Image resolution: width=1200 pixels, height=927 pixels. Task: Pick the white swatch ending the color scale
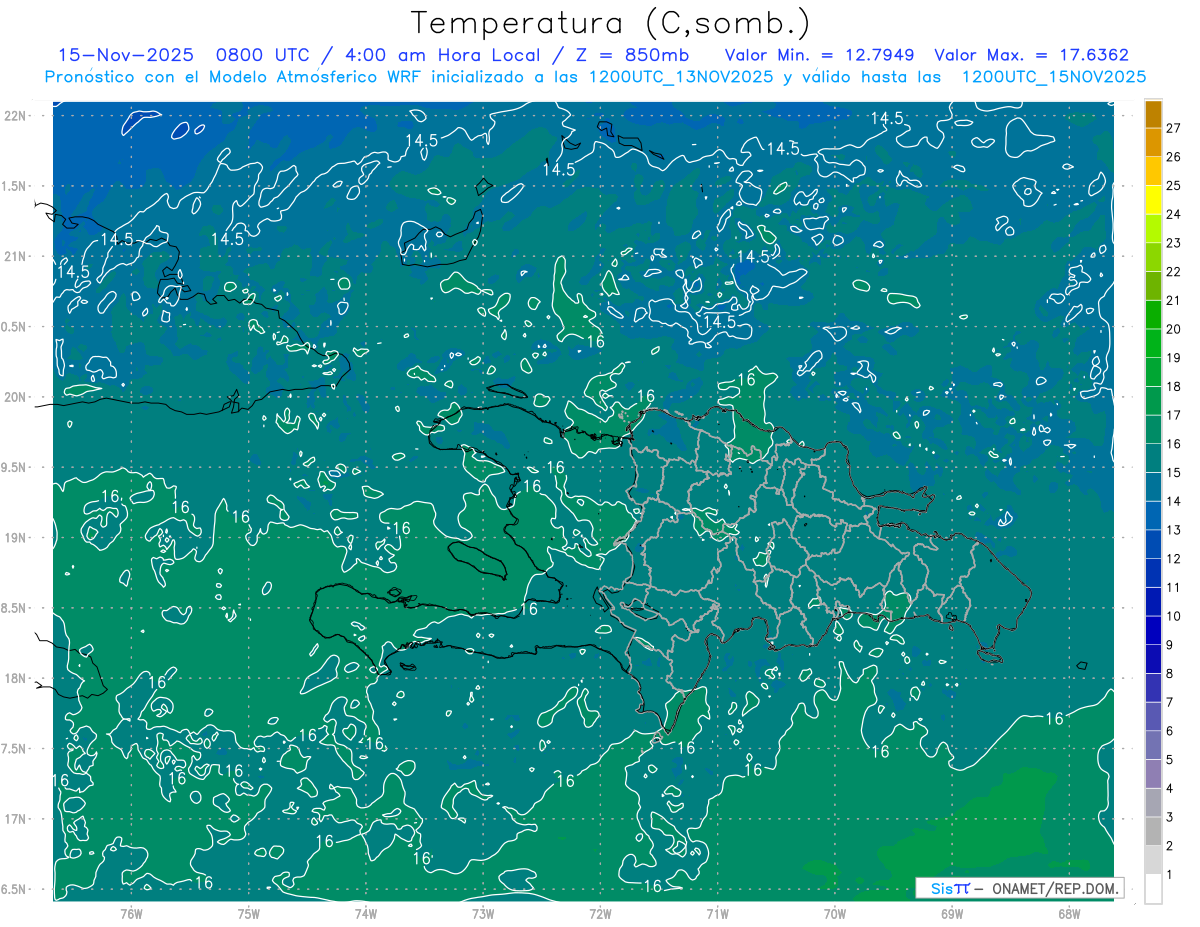coord(1153,889)
